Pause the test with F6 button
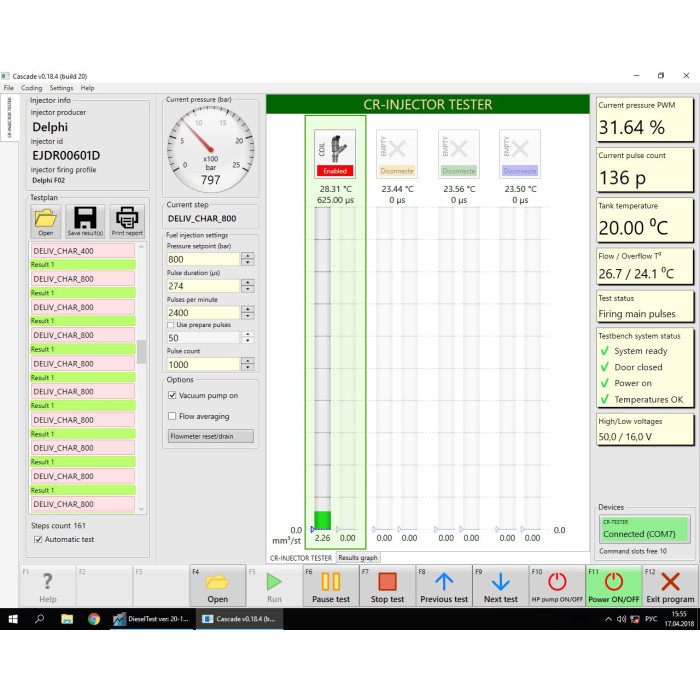 tap(330, 585)
